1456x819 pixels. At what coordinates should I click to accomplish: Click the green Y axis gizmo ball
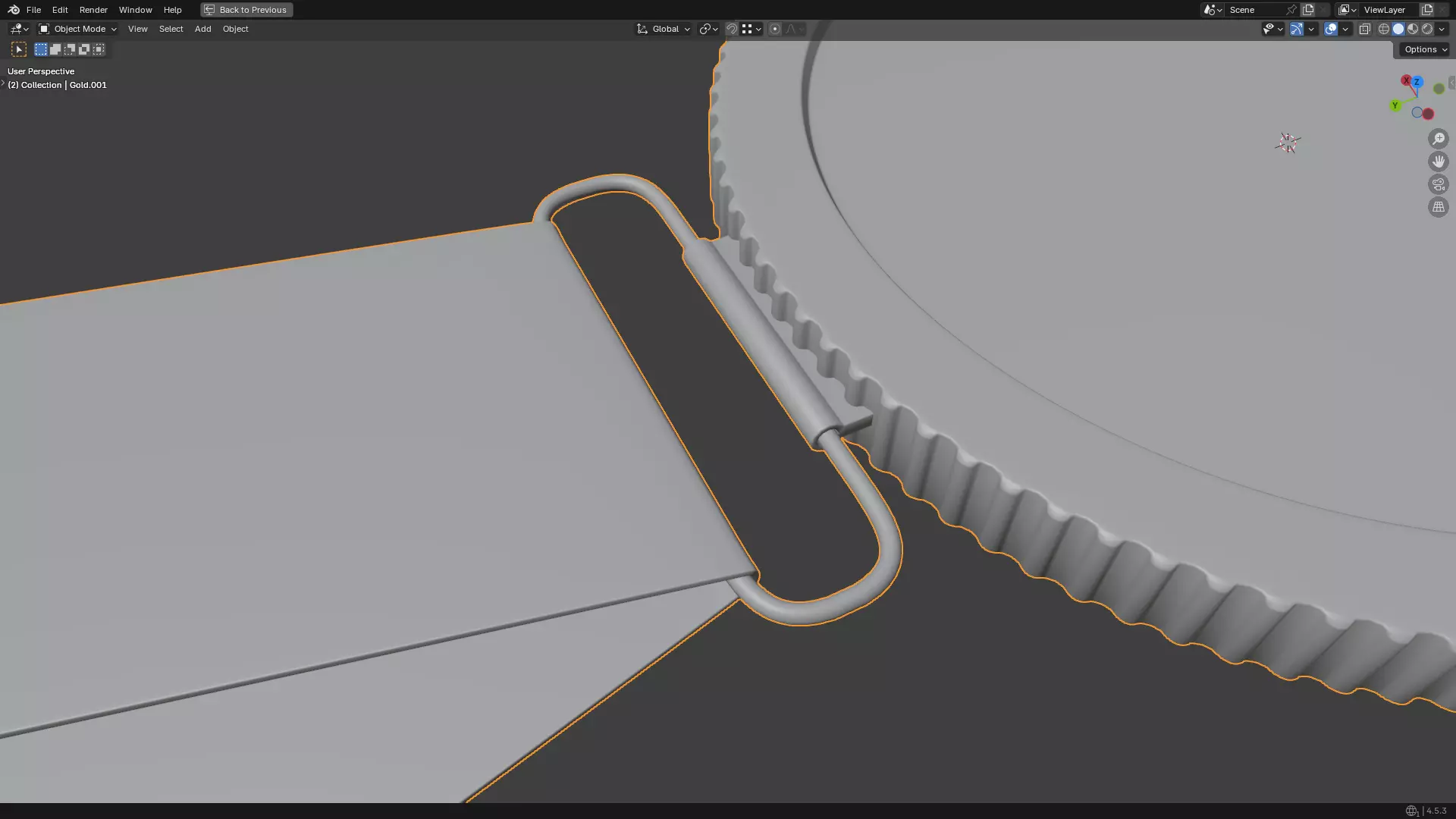pos(1395,105)
